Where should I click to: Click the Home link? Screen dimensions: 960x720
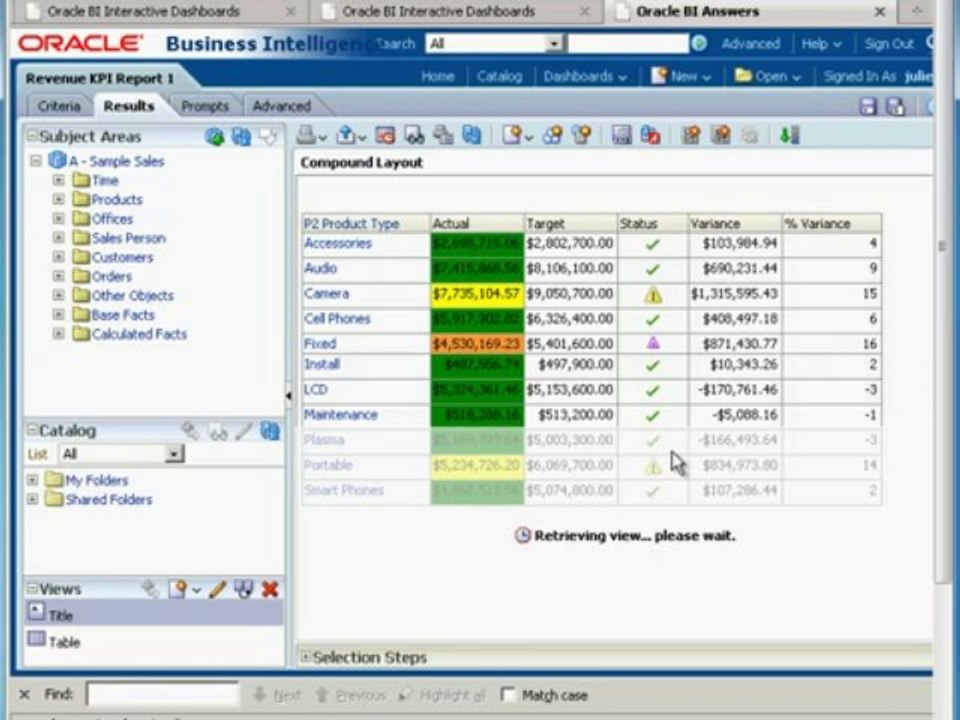[x=438, y=77]
